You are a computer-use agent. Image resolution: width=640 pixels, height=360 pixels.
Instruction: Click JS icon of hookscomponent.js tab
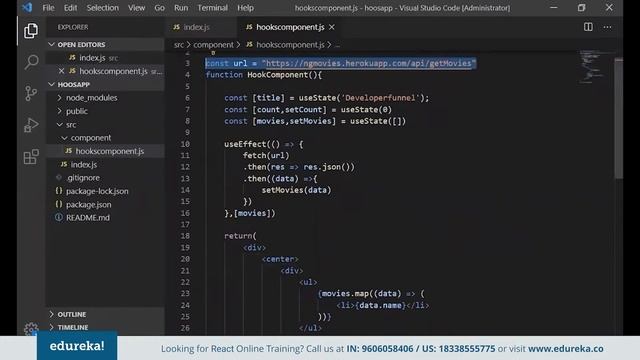coord(249,27)
